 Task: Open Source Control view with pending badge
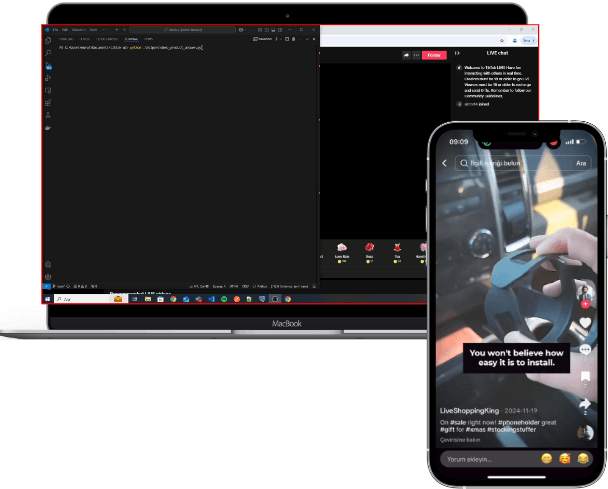coord(48,65)
